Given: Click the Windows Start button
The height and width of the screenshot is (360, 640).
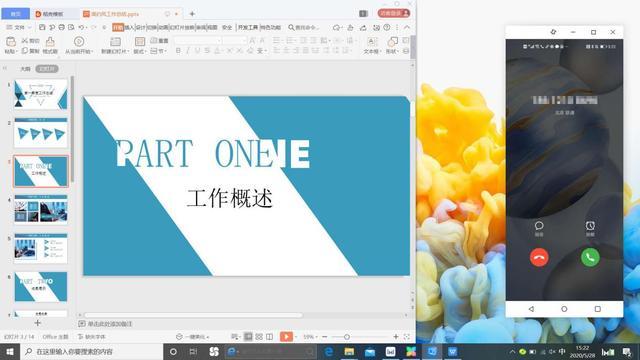Looking at the screenshot, I should pyautogui.click(x=10, y=351).
